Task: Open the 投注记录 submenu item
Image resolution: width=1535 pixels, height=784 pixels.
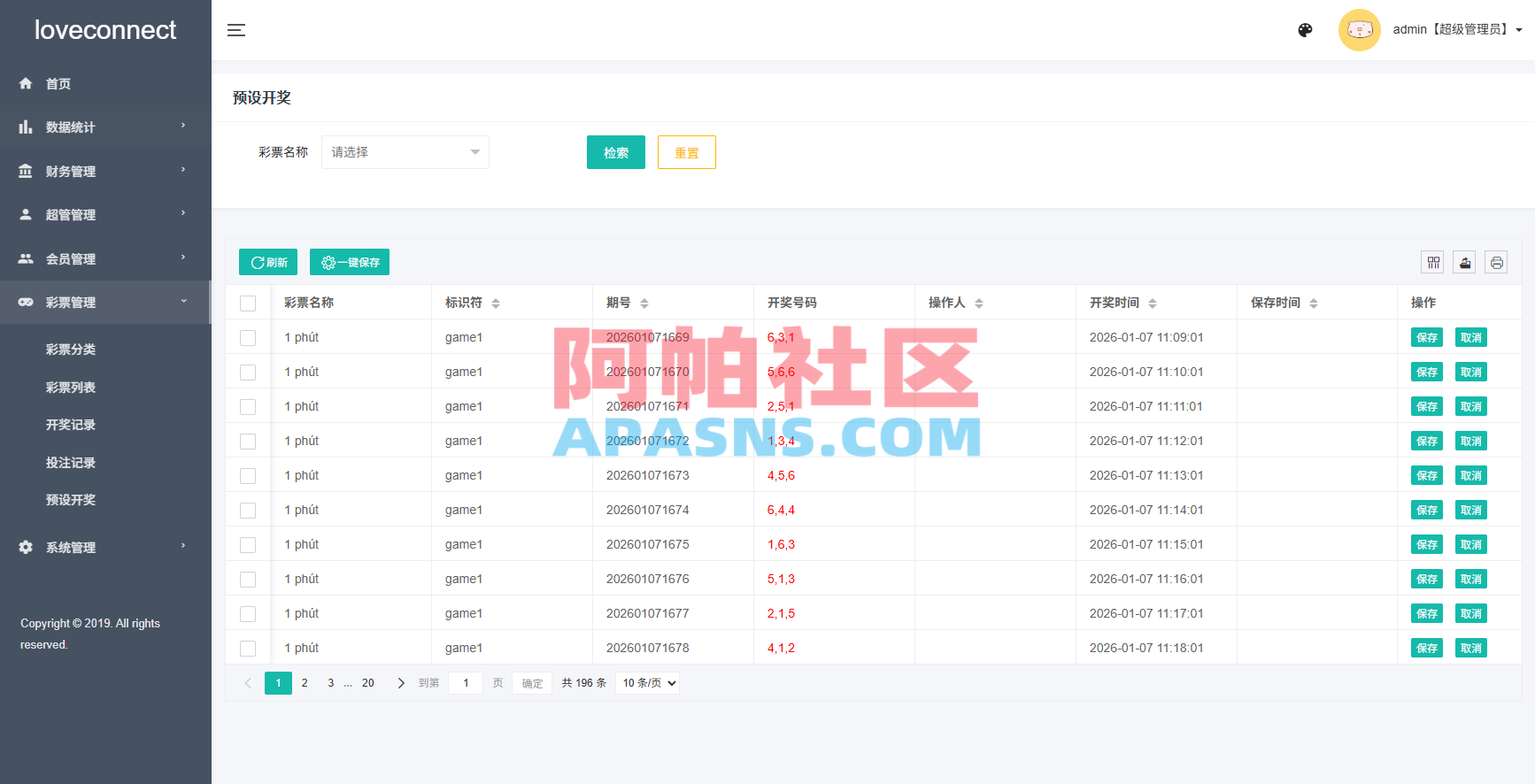Action: click(x=71, y=463)
